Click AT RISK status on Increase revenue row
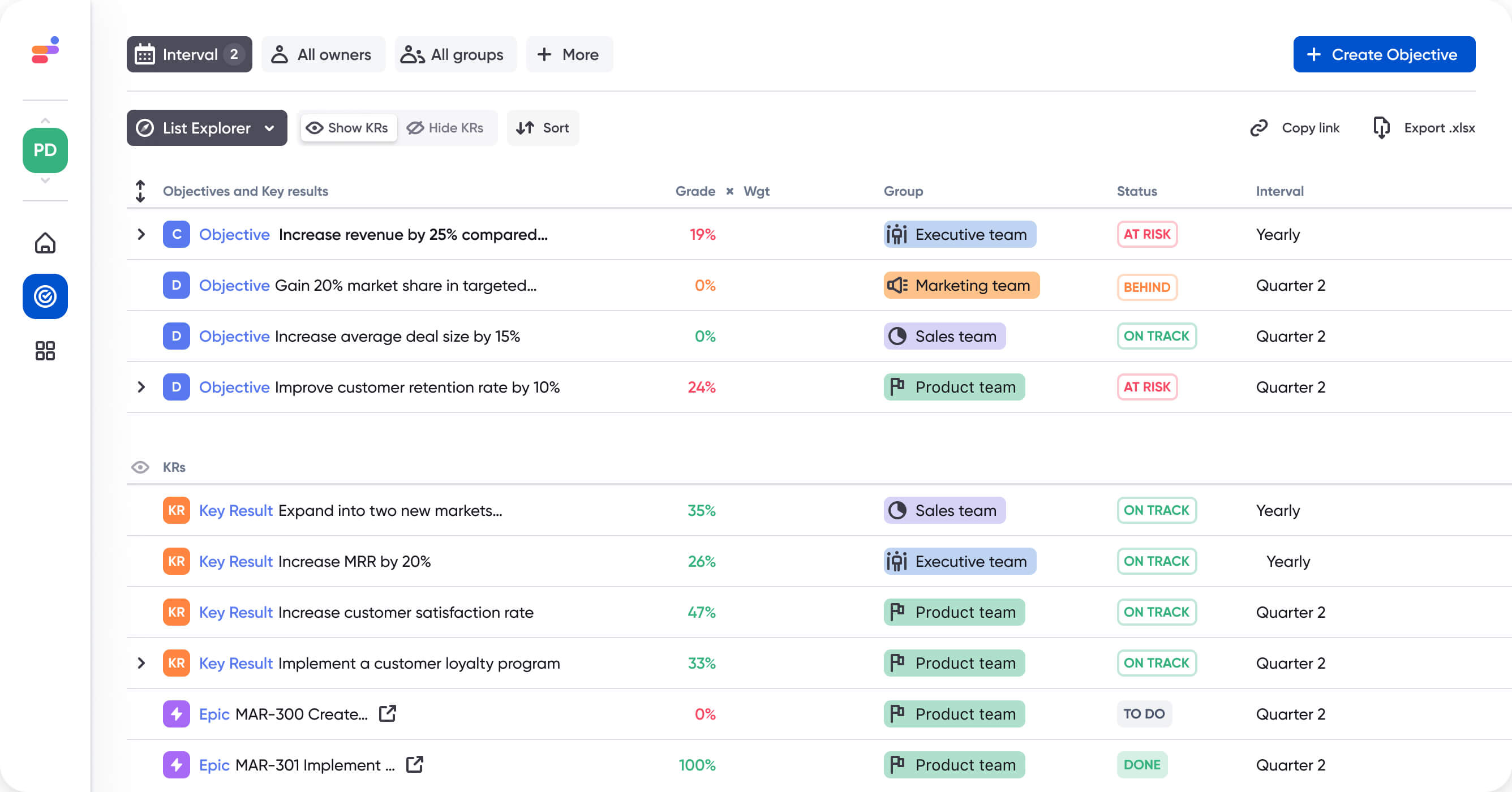Viewport: 1512px width, 792px height. point(1147,234)
